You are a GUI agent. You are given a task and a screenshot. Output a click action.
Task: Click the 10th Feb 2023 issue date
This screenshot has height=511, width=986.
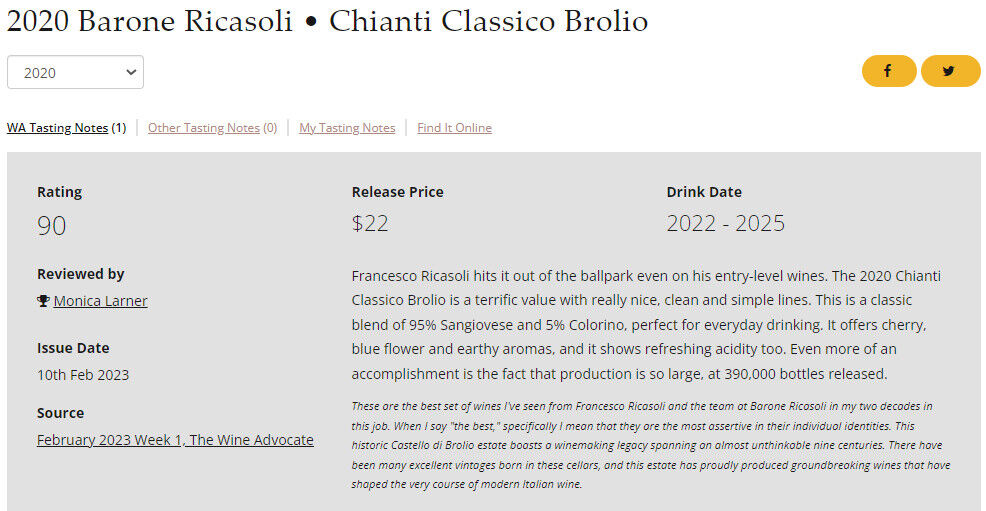83,375
